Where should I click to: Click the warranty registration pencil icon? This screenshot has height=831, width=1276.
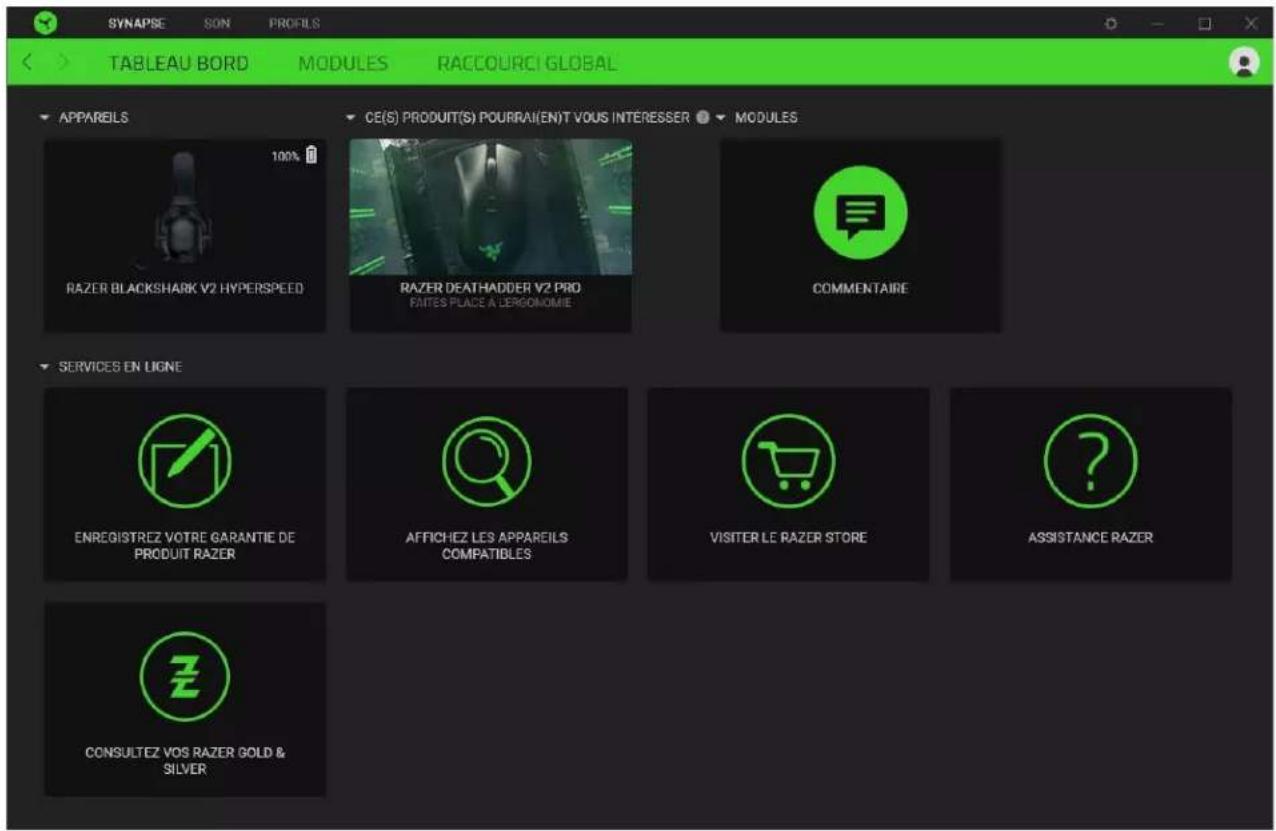[x=184, y=461]
